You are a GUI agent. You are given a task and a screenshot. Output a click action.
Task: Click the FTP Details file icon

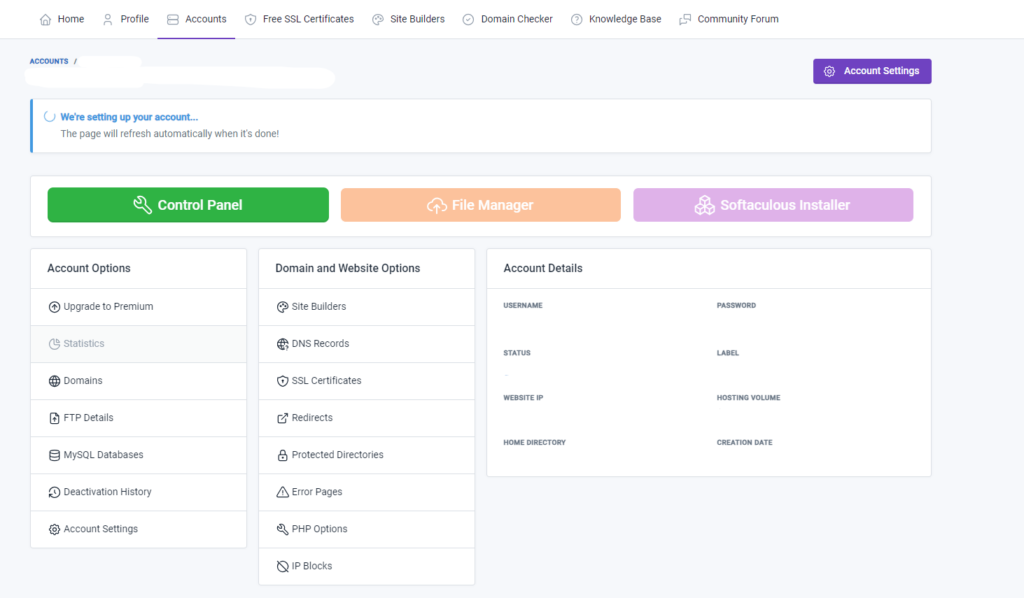coord(54,418)
